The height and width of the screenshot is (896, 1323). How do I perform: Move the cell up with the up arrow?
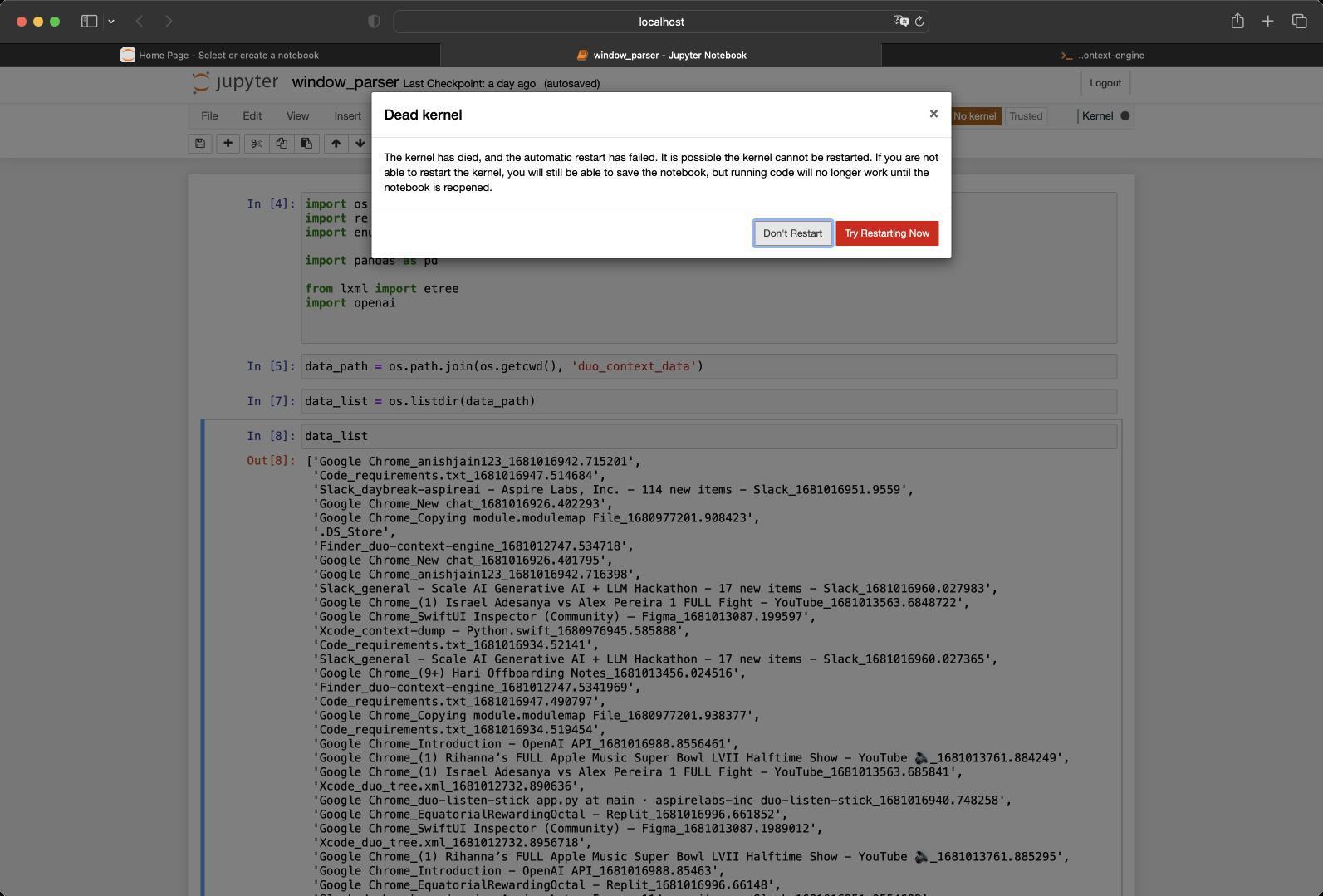click(336, 143)
